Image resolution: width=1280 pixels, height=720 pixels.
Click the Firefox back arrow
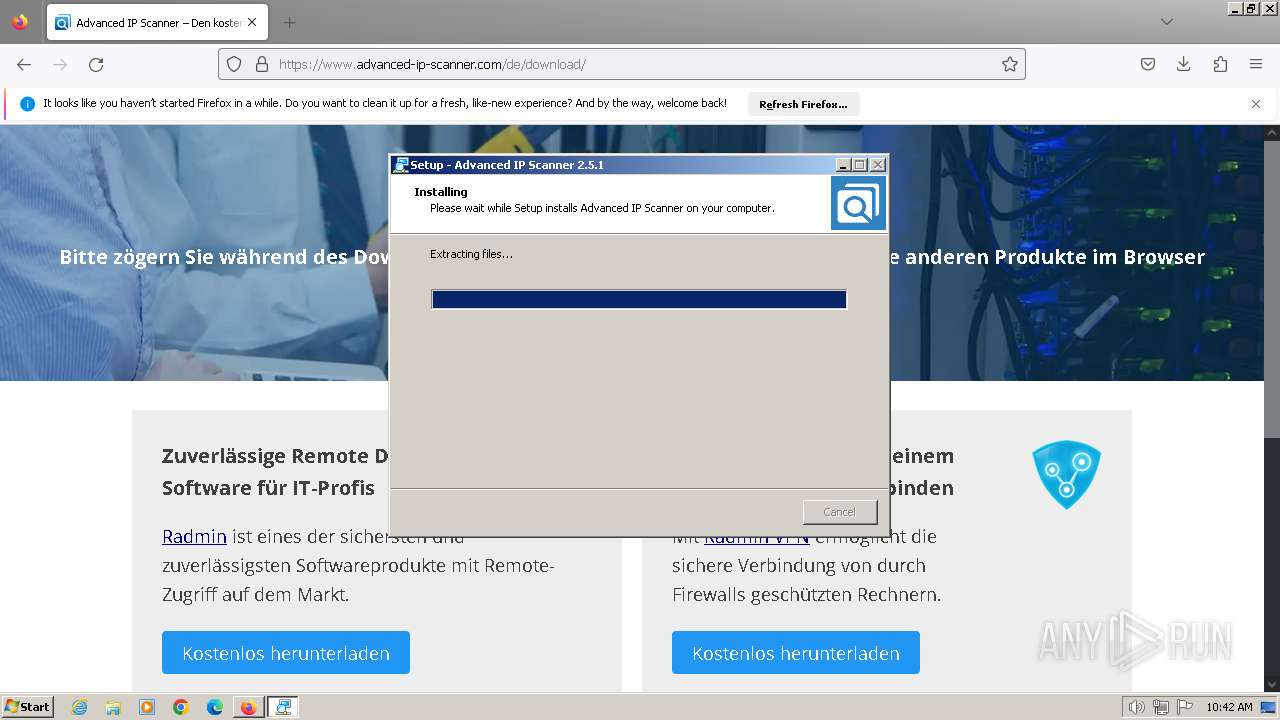pyautogui.click(x=24, y=64)
